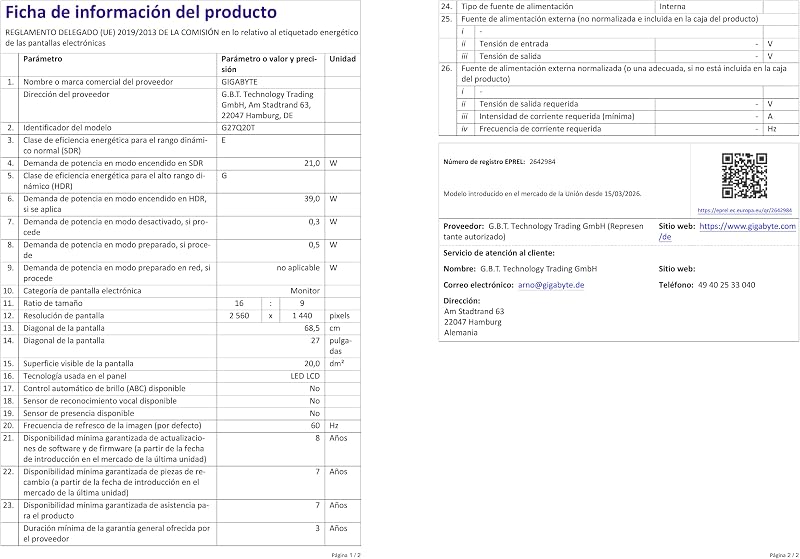The height and width of the screenshot is (559, 800).
Task: Select the EPREL registration number '2642984'
Action: 542,162
